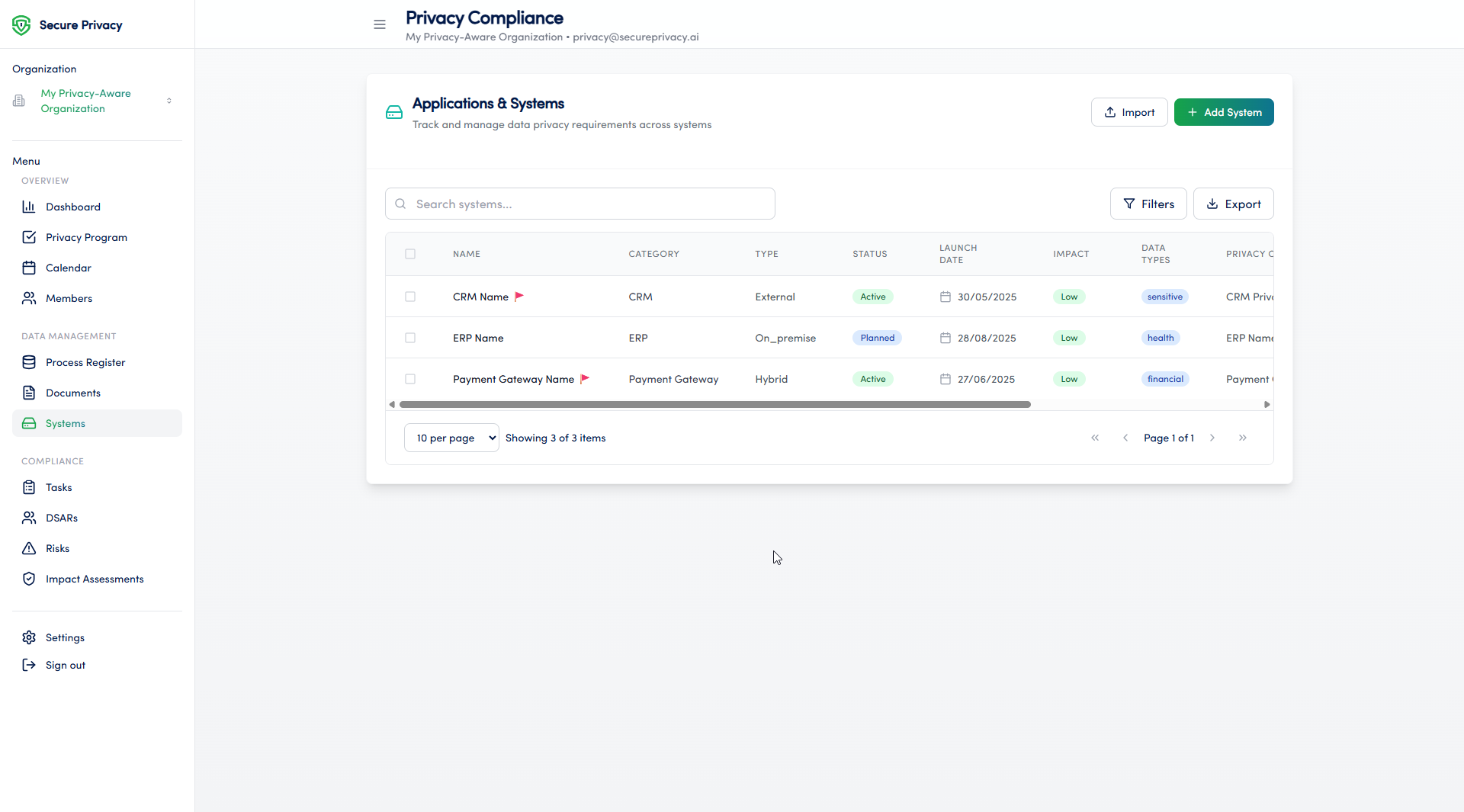This screenshot has height=812, width=1464.
Task: Open the Process Register database icon
Action: [29, 362]
